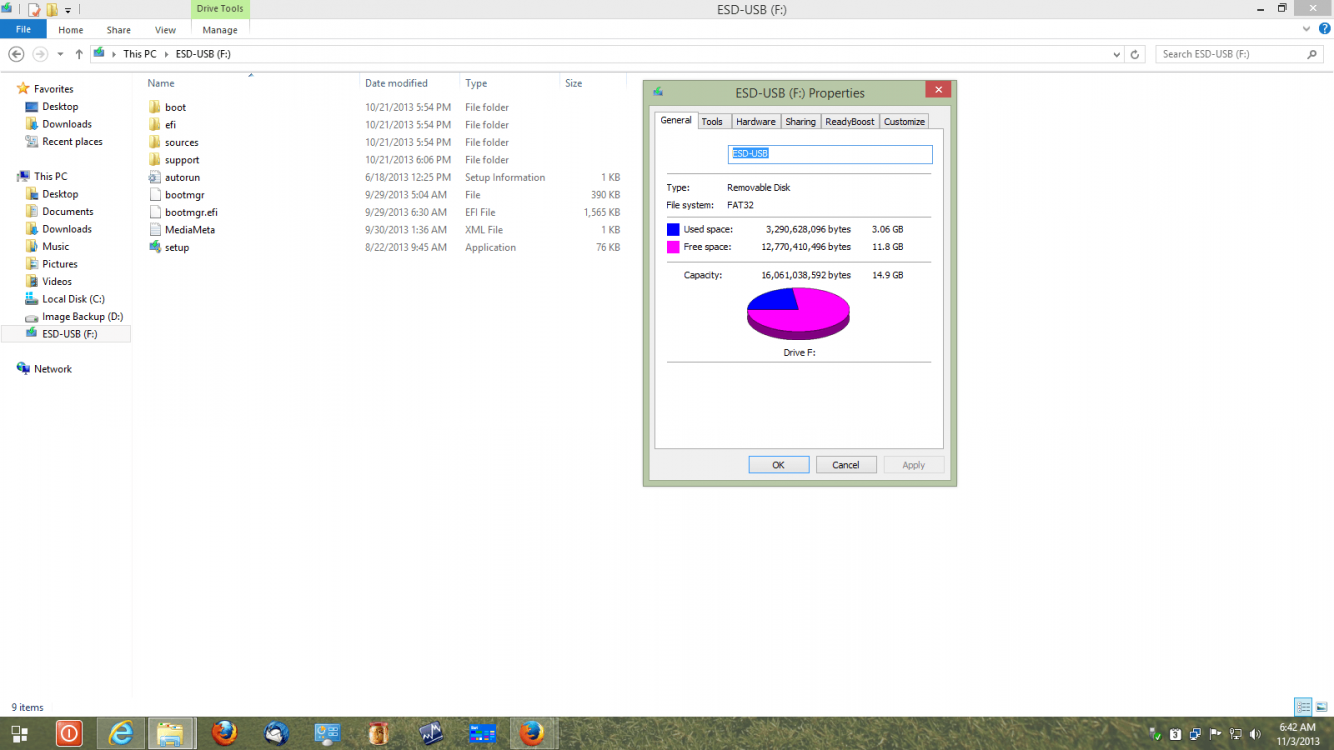
Task: Select This PC in navigation pane
Action: click(50, 176)
